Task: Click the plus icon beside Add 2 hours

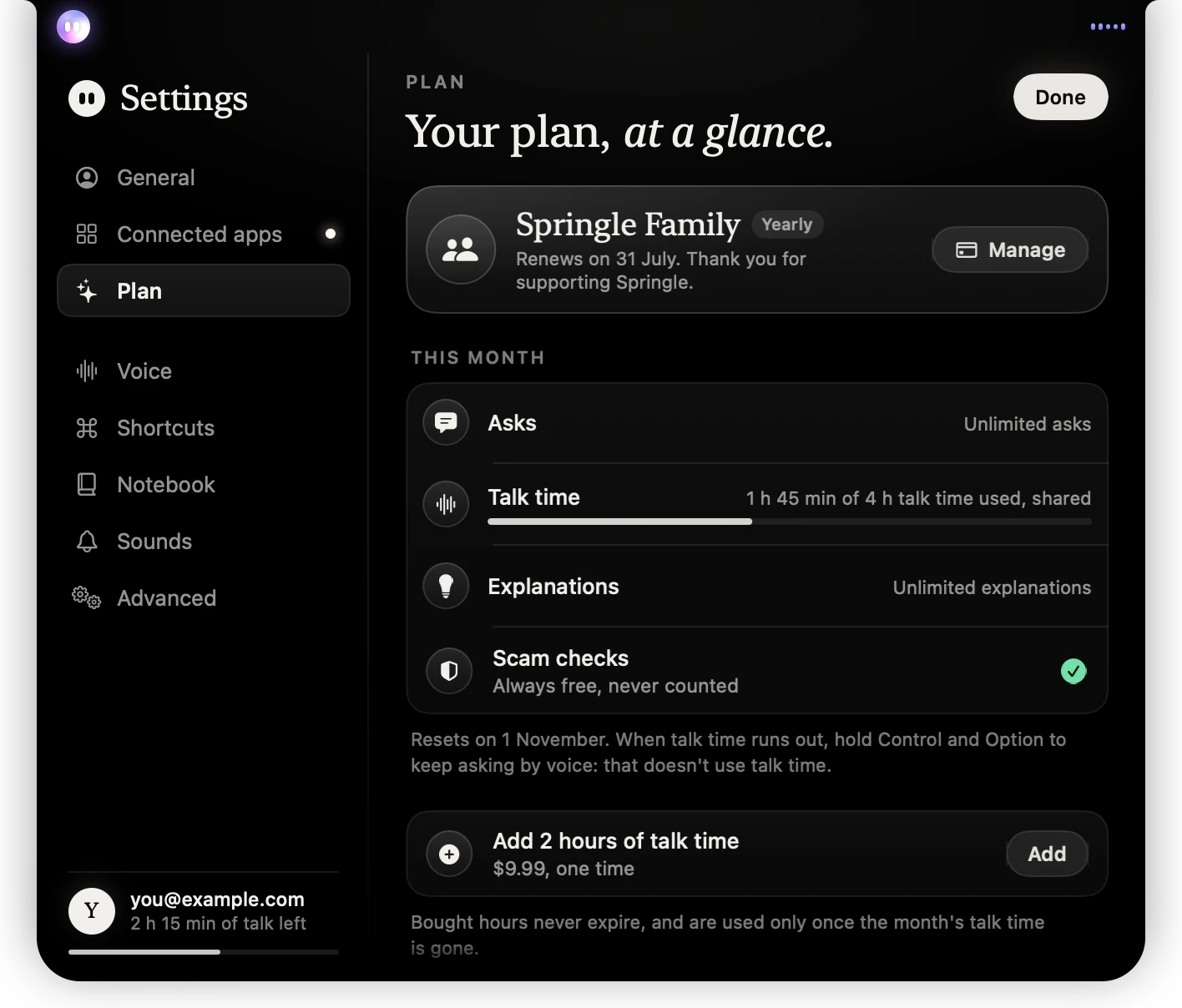Action: [449, 854]
